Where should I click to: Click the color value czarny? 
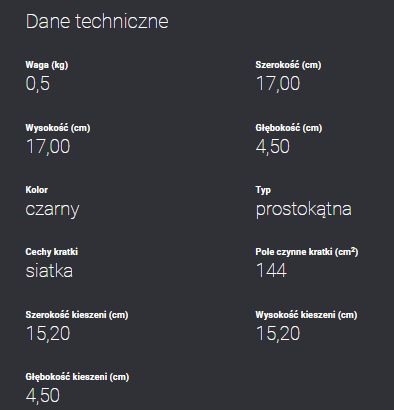pyautogui.click(x=52, y=210)
